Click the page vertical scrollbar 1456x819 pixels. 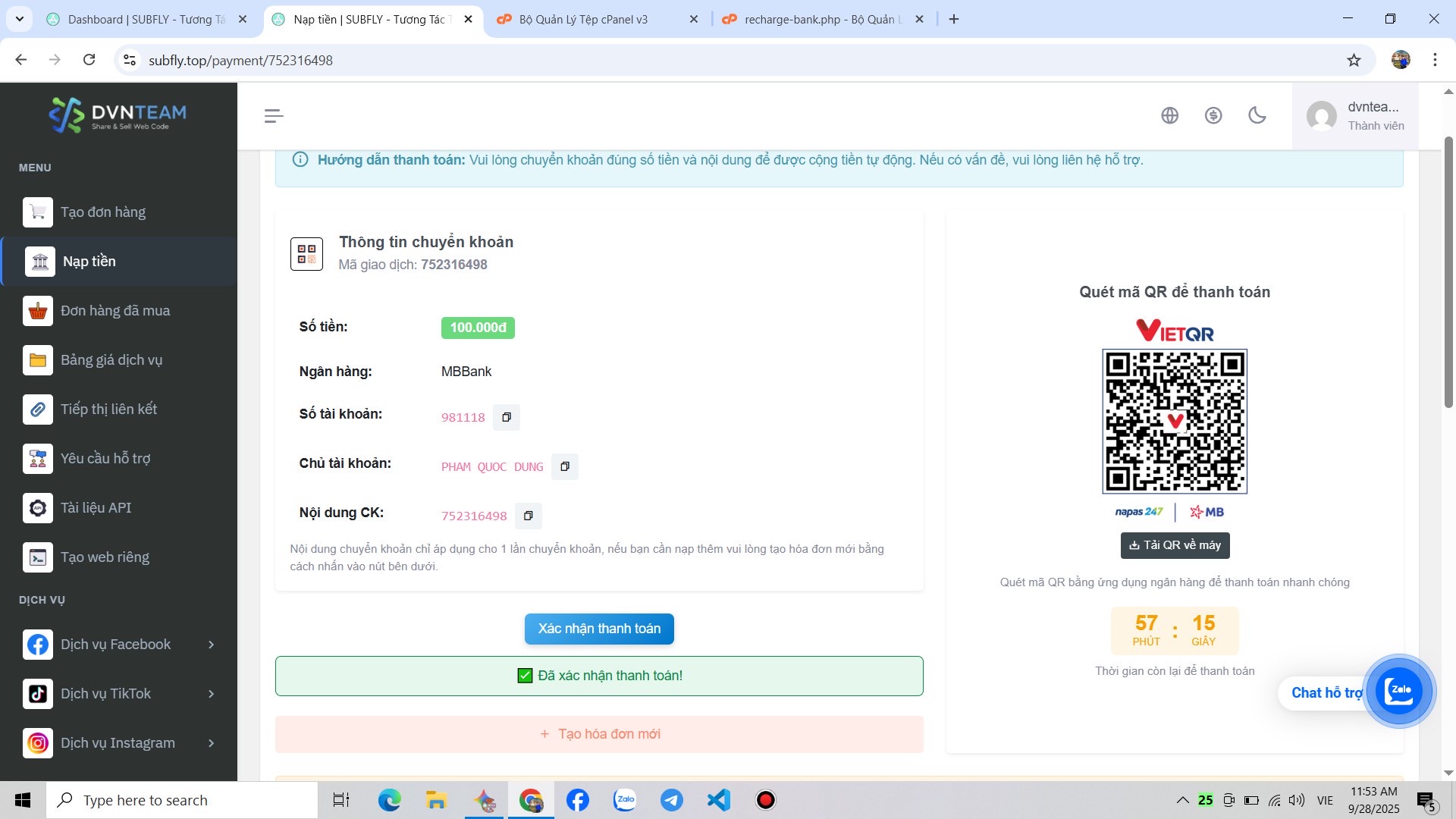1448,271
